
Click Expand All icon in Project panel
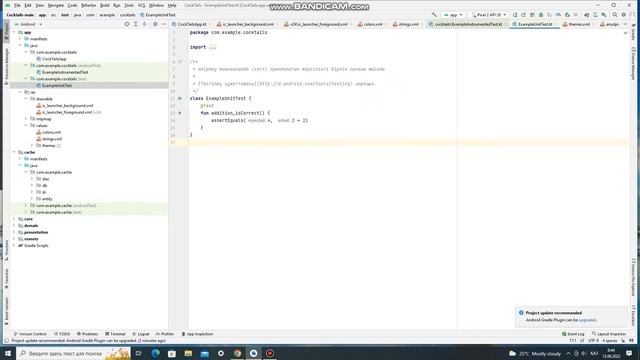(x=136, y=24)
